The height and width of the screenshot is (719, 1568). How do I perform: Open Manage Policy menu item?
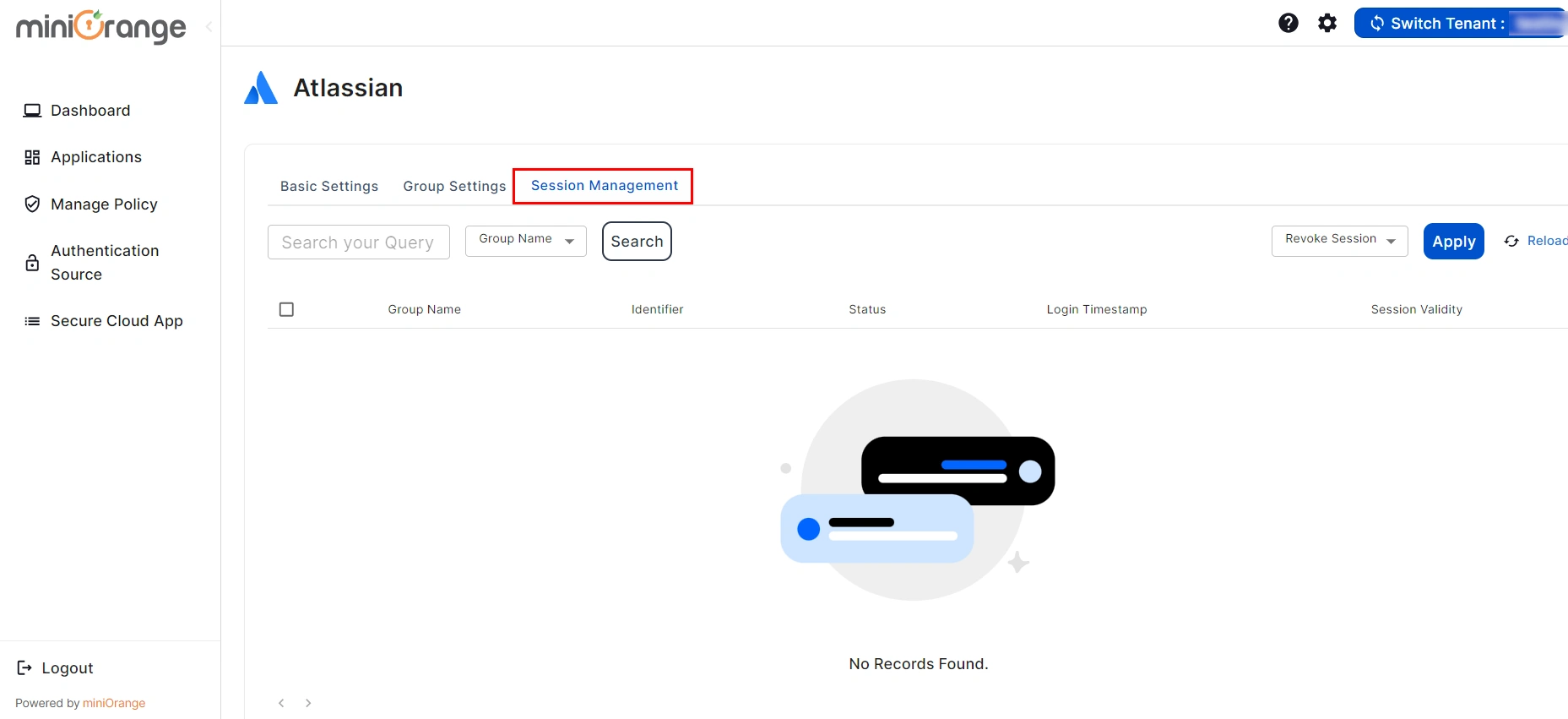click(104, 204)
